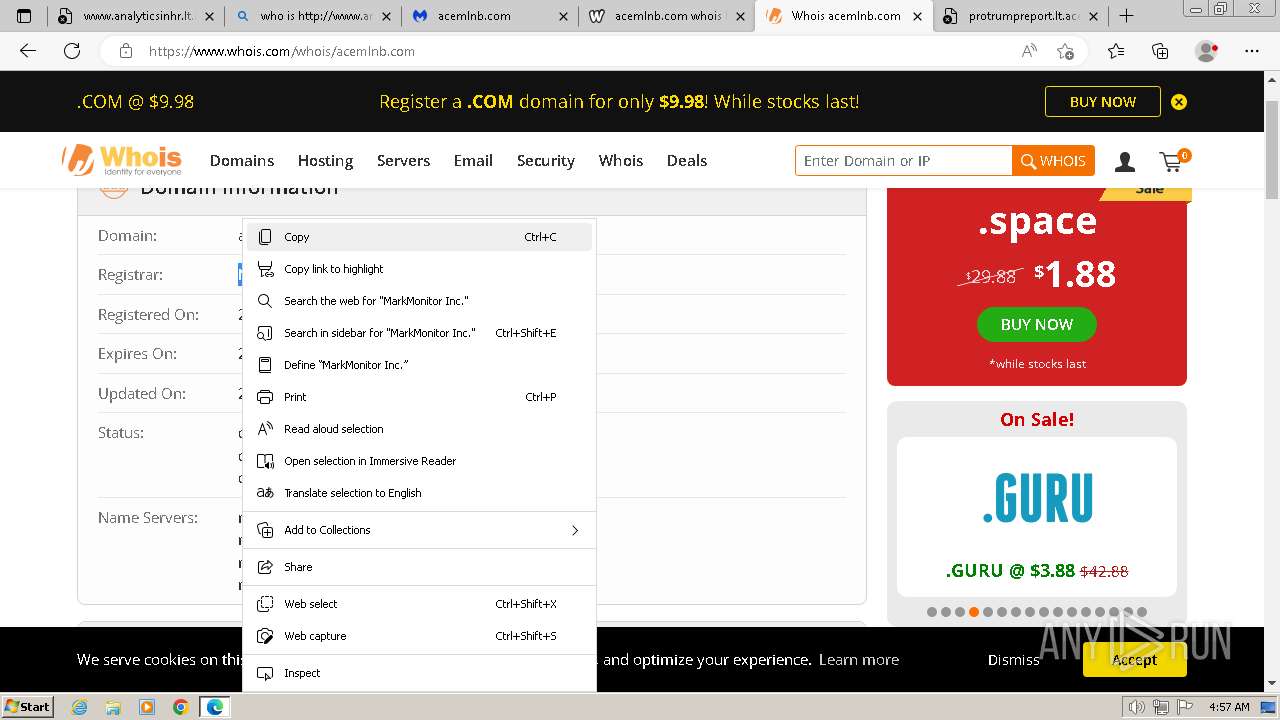
Task: Reload the page with refresh icon
Action: click(x=72, y=51)
